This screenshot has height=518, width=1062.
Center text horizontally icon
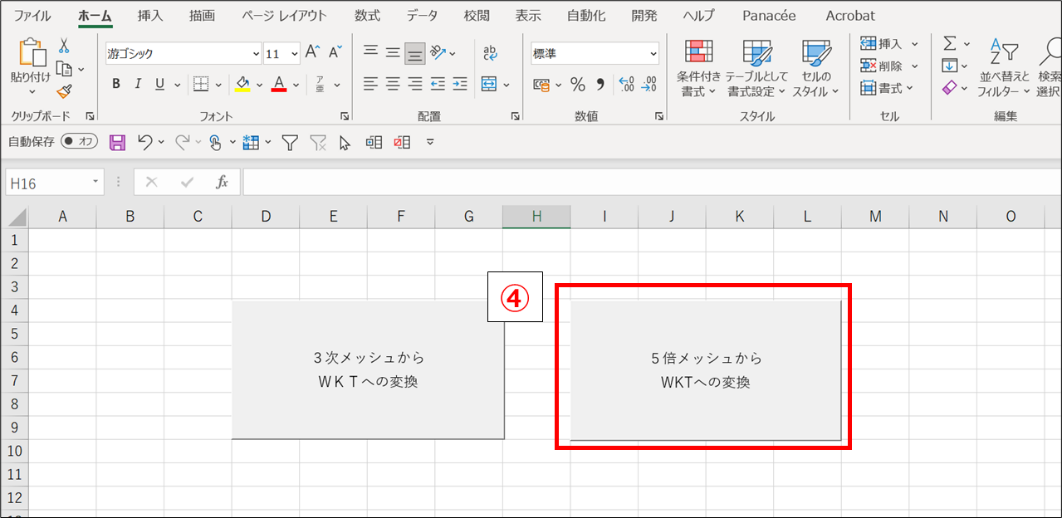pos(392,84)
